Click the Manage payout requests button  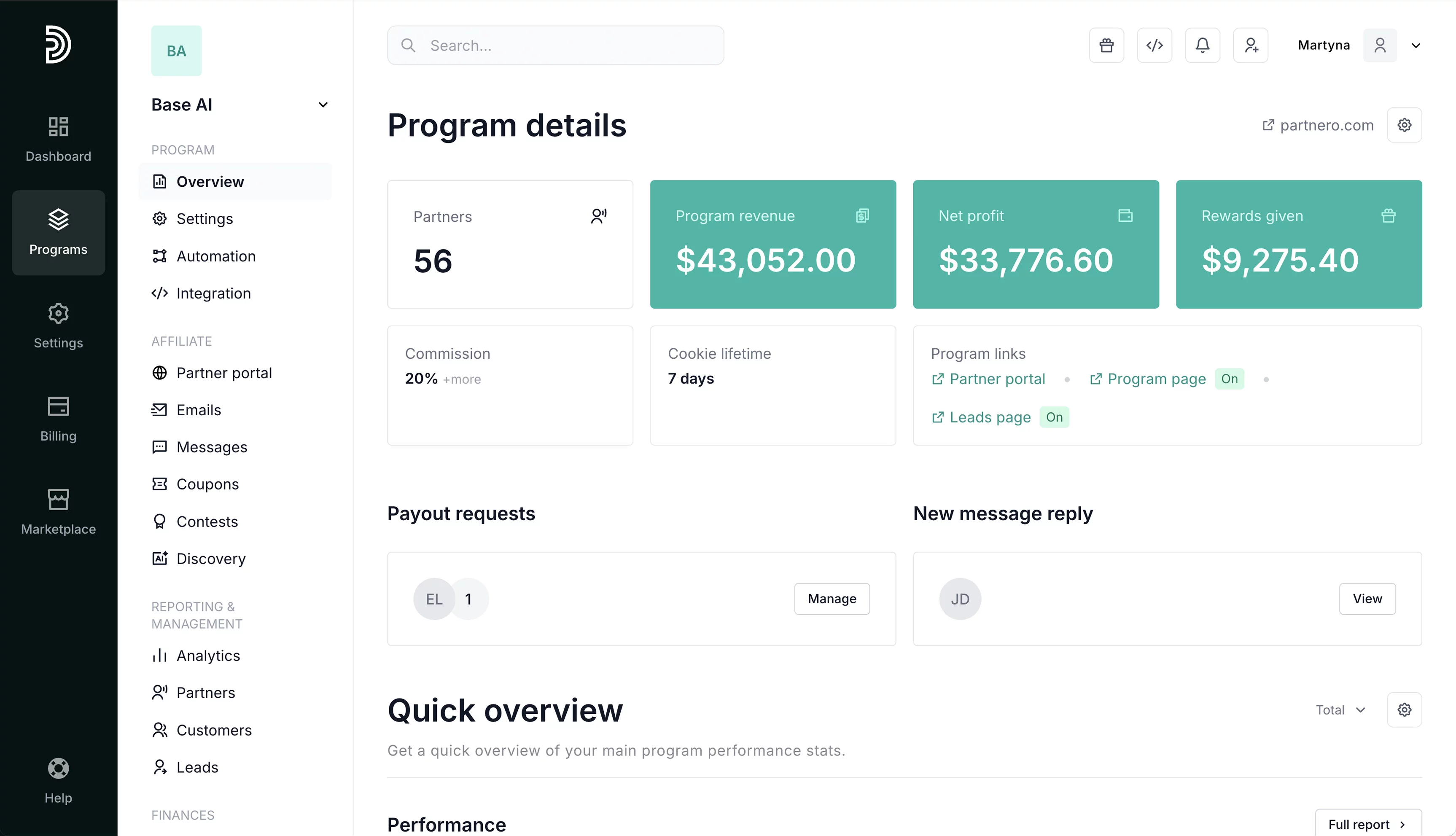832,599
